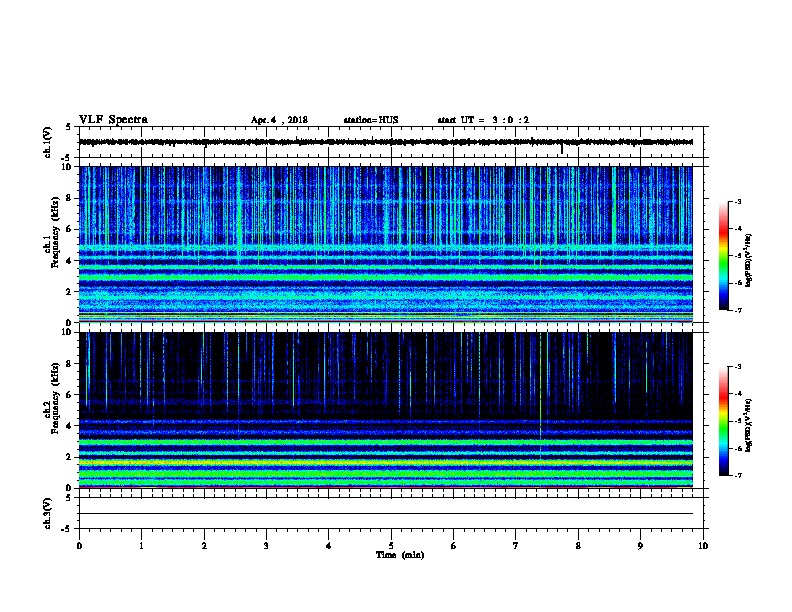
Task: Click the ch.1 spectrogram colorbar
Action: click(x=723, y=256)
